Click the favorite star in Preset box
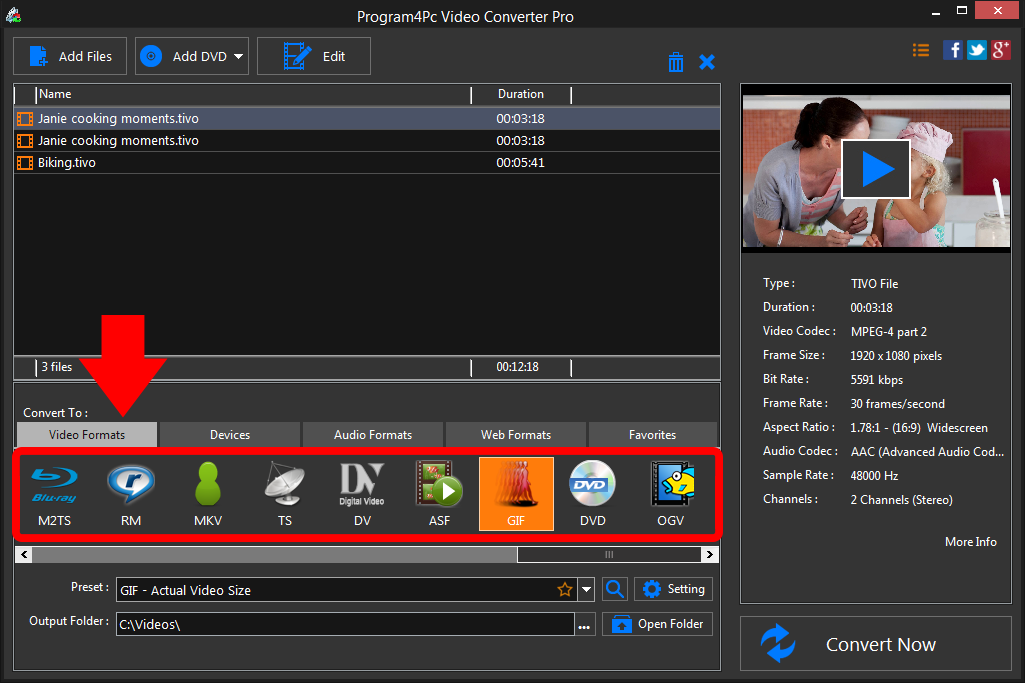 coord(565,590)
